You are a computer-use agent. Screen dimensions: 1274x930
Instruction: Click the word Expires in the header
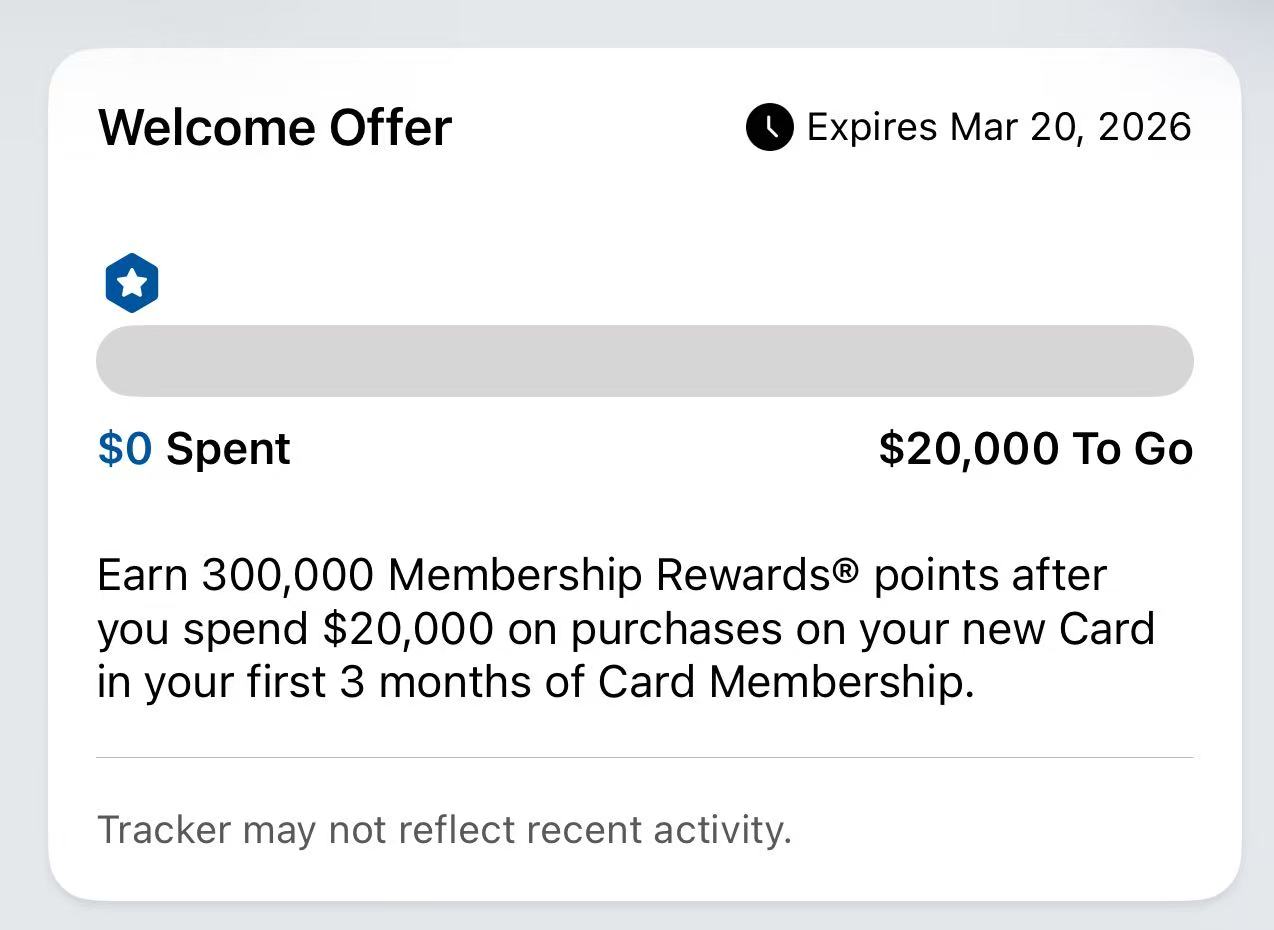coord(872,128)
